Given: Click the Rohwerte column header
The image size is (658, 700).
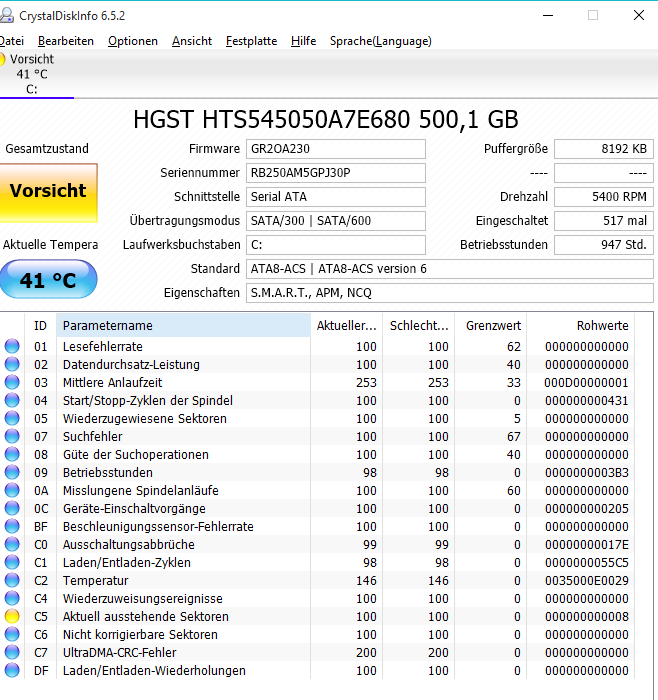Looking at the screenshot, I should [581, 325].
